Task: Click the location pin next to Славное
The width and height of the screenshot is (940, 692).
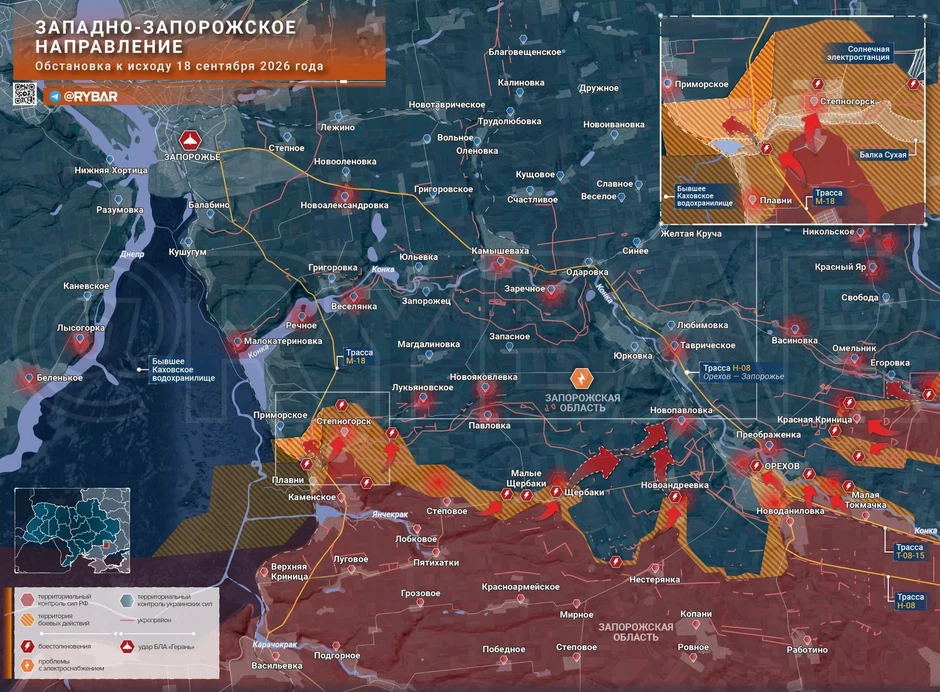Action: (x=638, y=185)
